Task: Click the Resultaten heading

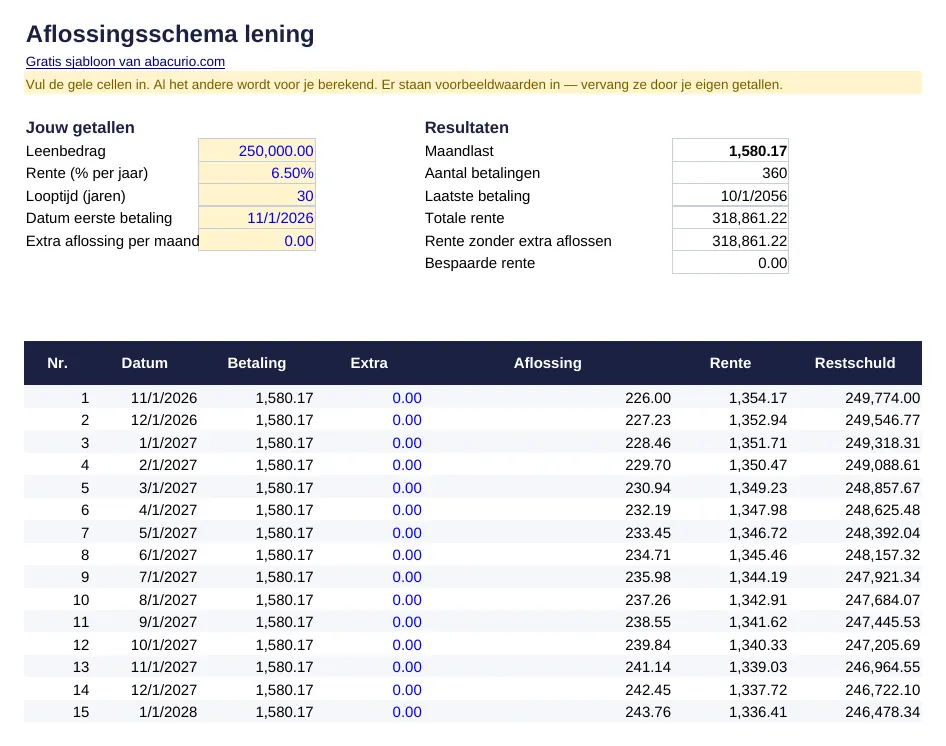Action: (467, 127)
